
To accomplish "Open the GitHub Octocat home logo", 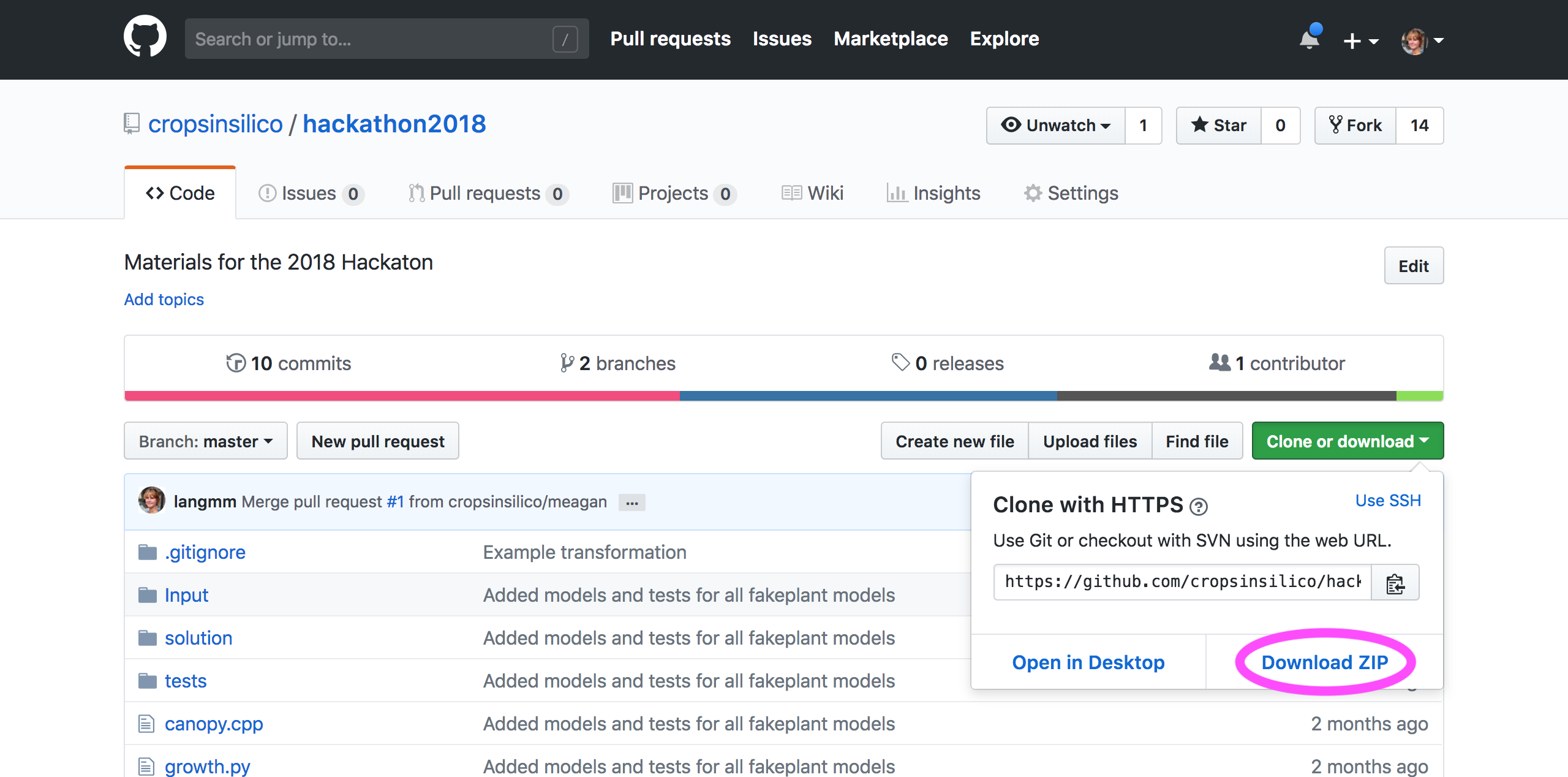I will tap(145, 37).
